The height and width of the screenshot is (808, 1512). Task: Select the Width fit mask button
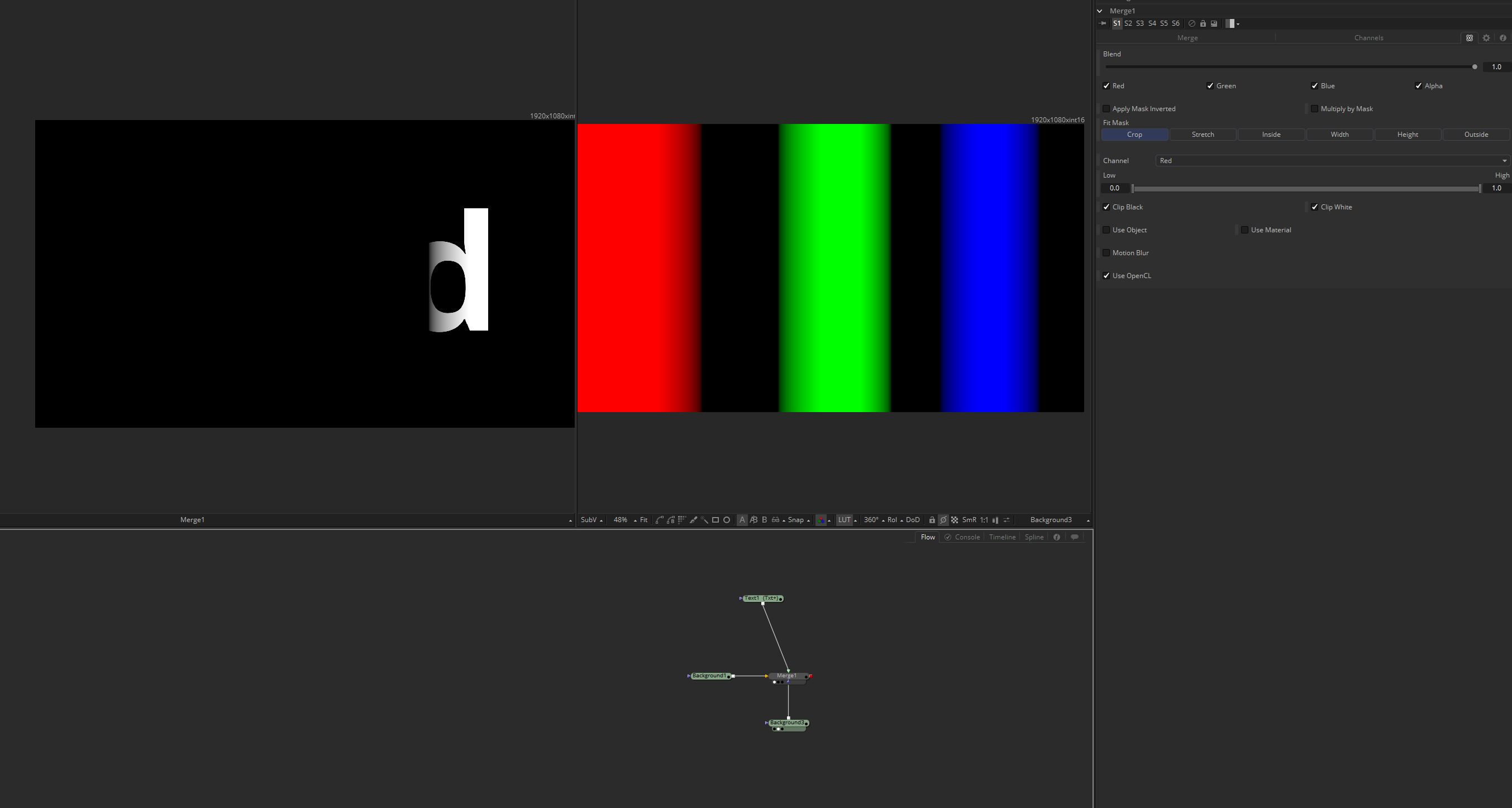pos(1339,135)
